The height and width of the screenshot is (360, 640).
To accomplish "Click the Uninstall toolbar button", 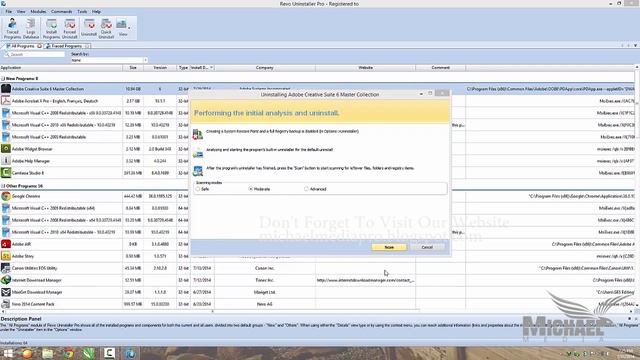I will click(89, 29).
